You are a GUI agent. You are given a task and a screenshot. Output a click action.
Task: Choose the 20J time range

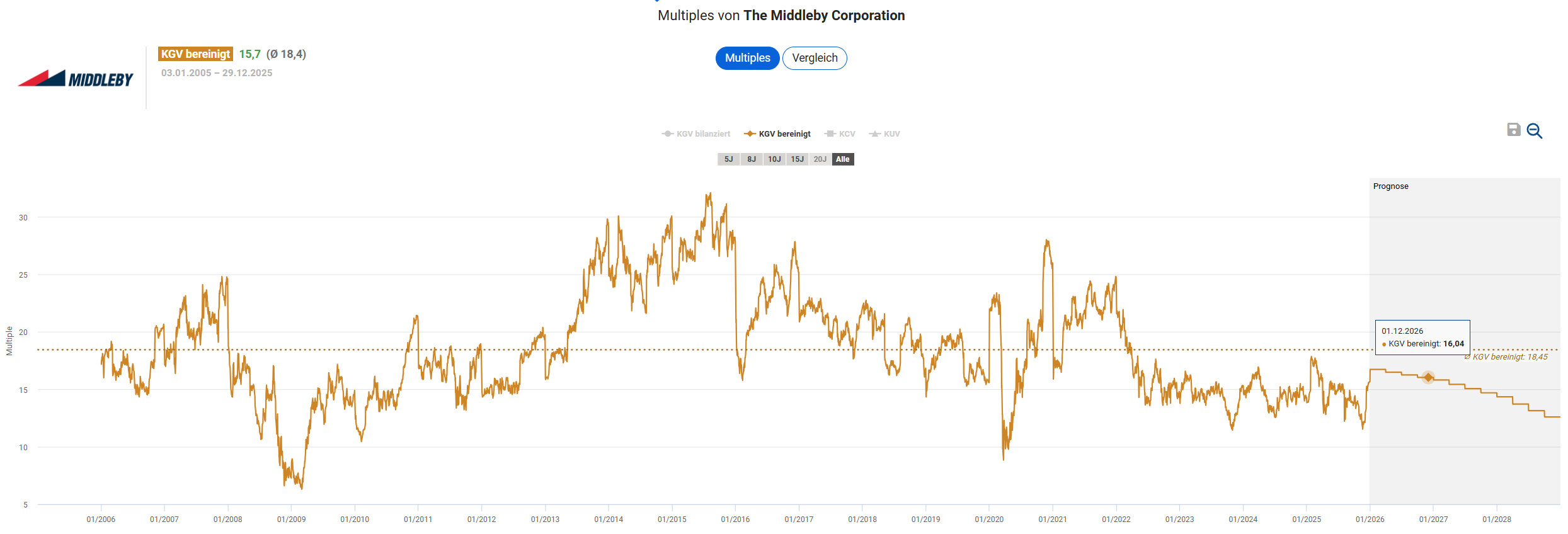click(x=820, y=159)
